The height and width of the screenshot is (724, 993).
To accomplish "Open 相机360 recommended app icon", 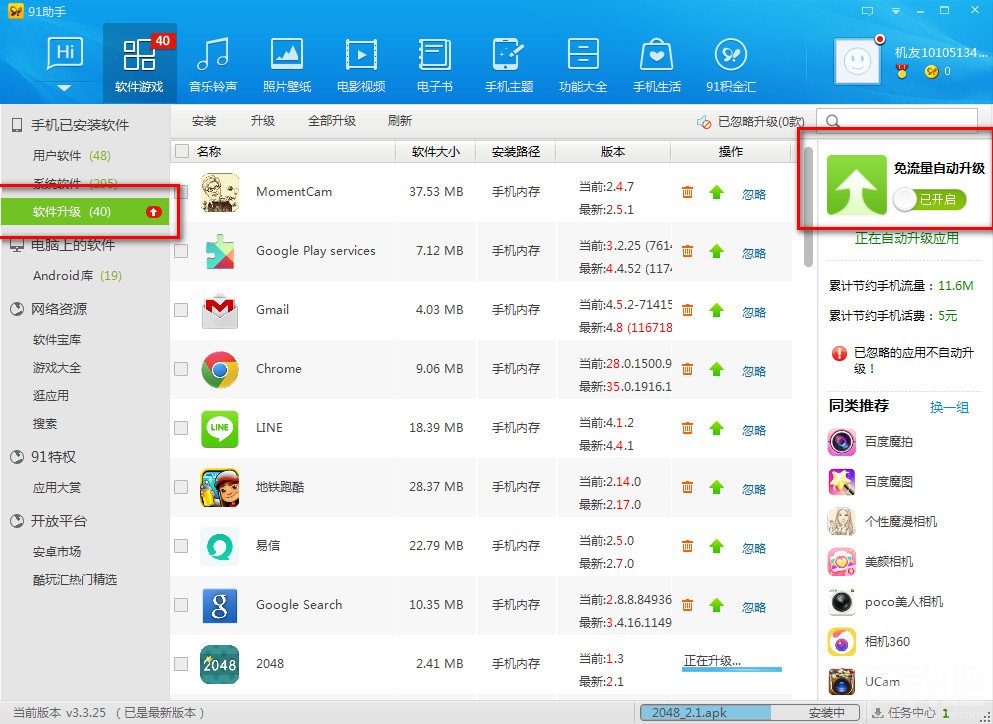I will click(842, 642).
